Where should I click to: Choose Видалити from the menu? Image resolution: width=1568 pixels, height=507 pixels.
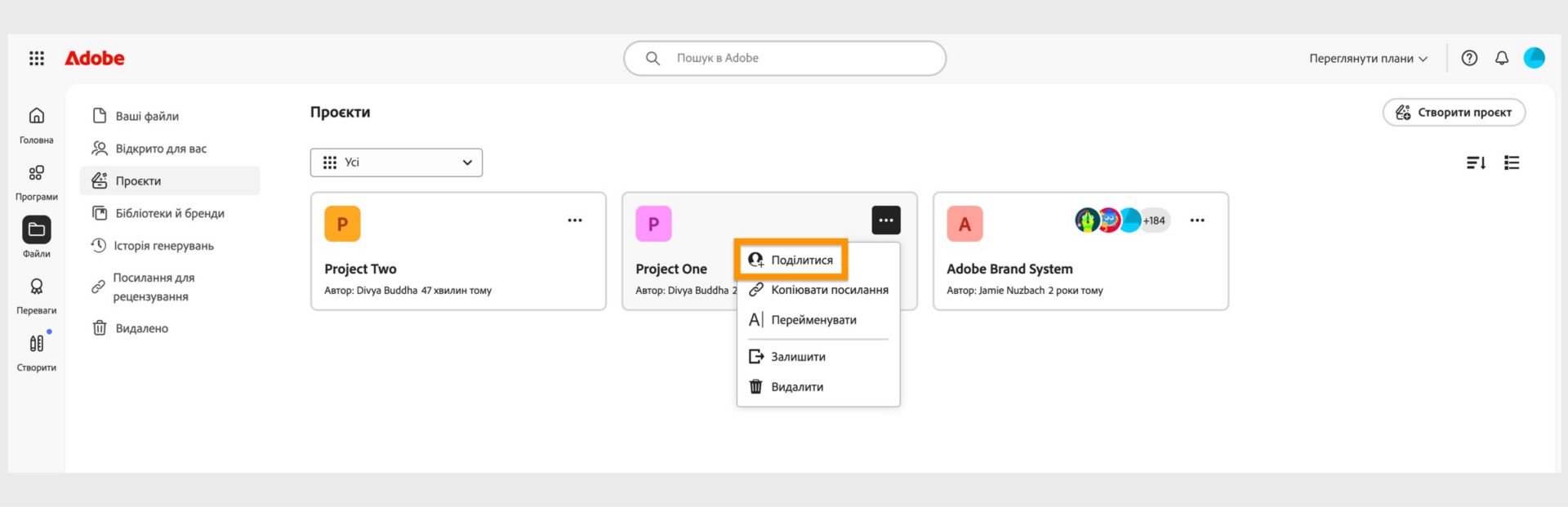(x=818, y=387)
